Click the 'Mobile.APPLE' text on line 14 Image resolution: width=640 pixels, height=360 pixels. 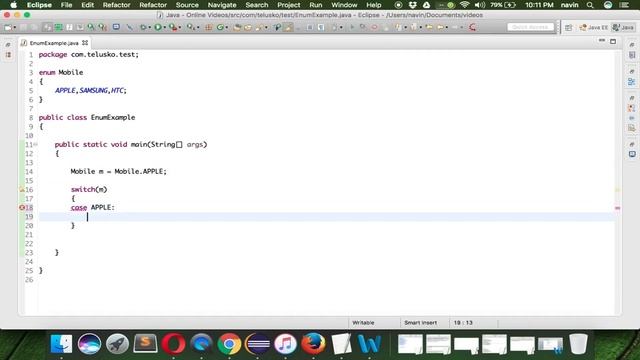point(140,171)
